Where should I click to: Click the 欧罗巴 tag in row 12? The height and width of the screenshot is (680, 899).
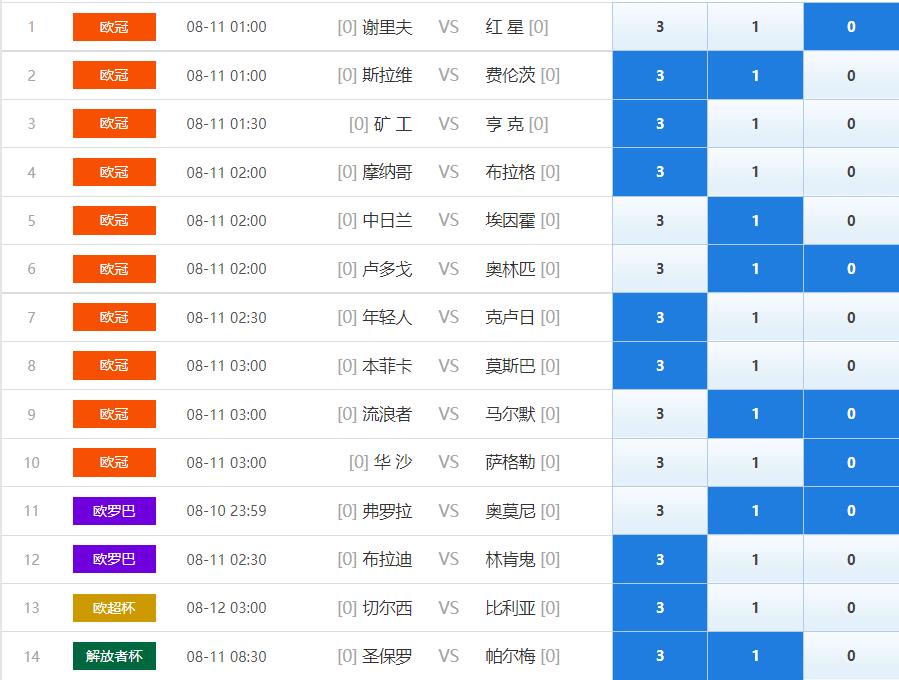point(114,559)
